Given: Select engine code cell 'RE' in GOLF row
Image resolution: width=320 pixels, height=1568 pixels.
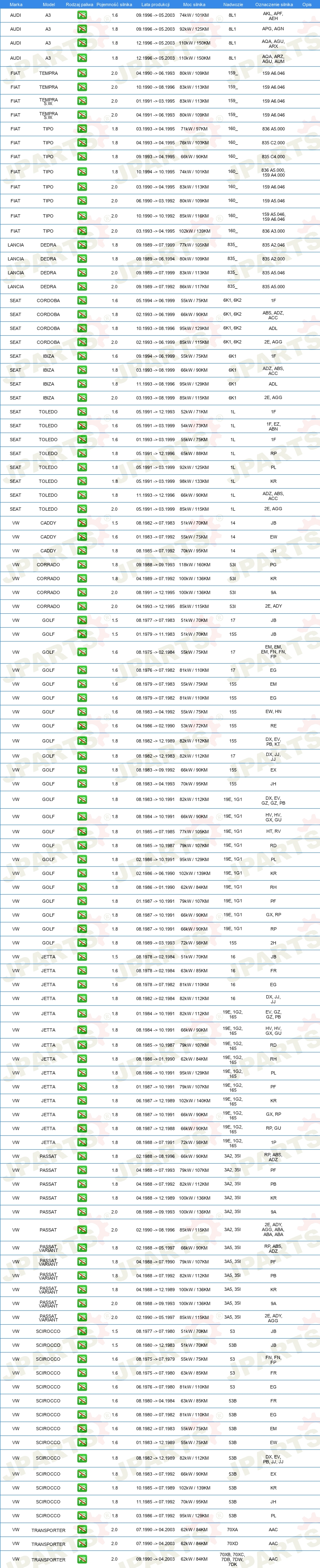Looking at the screenshot, I should click(x=273, y=726).
